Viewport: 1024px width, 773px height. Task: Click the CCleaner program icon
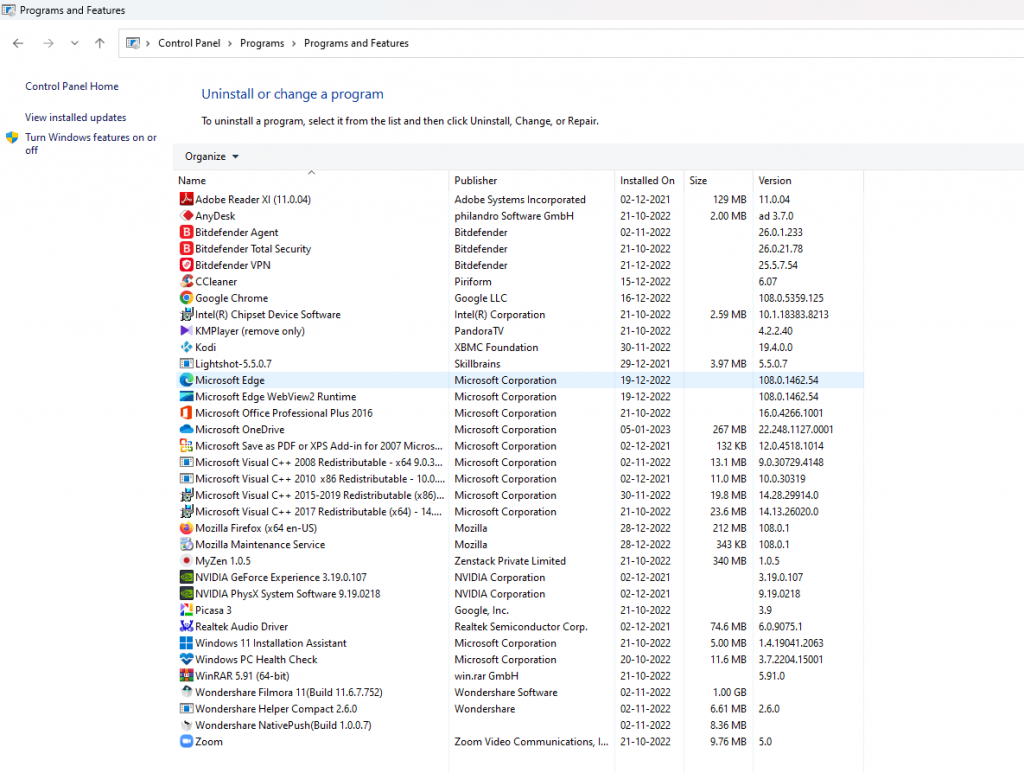point(186,281)
